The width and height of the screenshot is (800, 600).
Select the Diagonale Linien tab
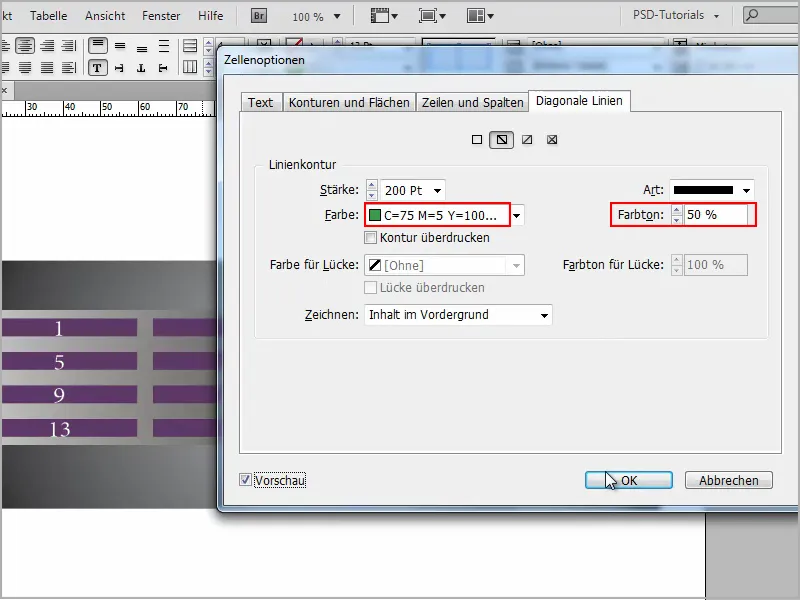pos(579,101)
